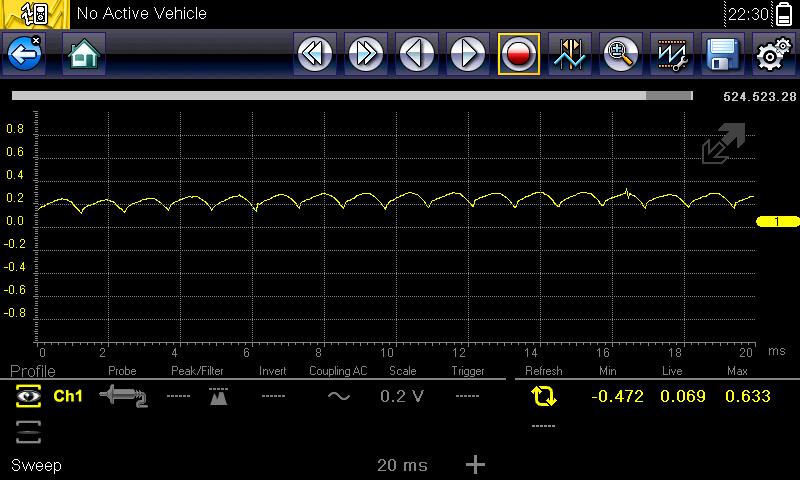Image resolution: width=800 pixels, height=480 pixels.
Task: Change the 20 ms sweep setting
Action: tap(402, 465)
